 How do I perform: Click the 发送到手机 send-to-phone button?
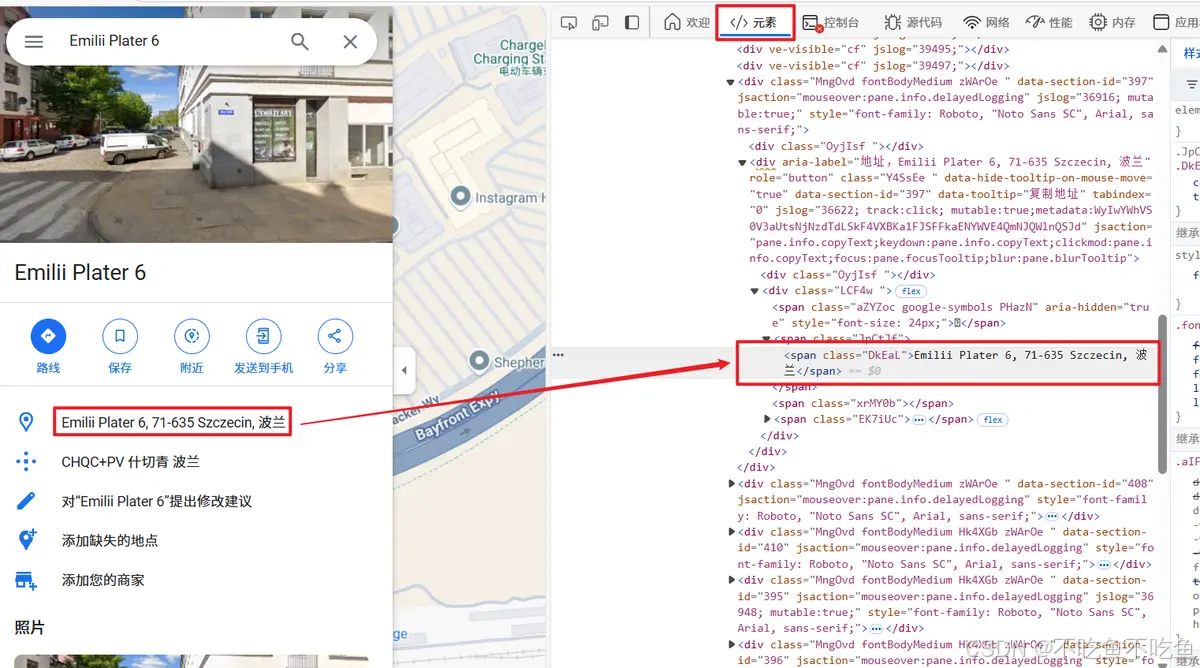(264, 346)
